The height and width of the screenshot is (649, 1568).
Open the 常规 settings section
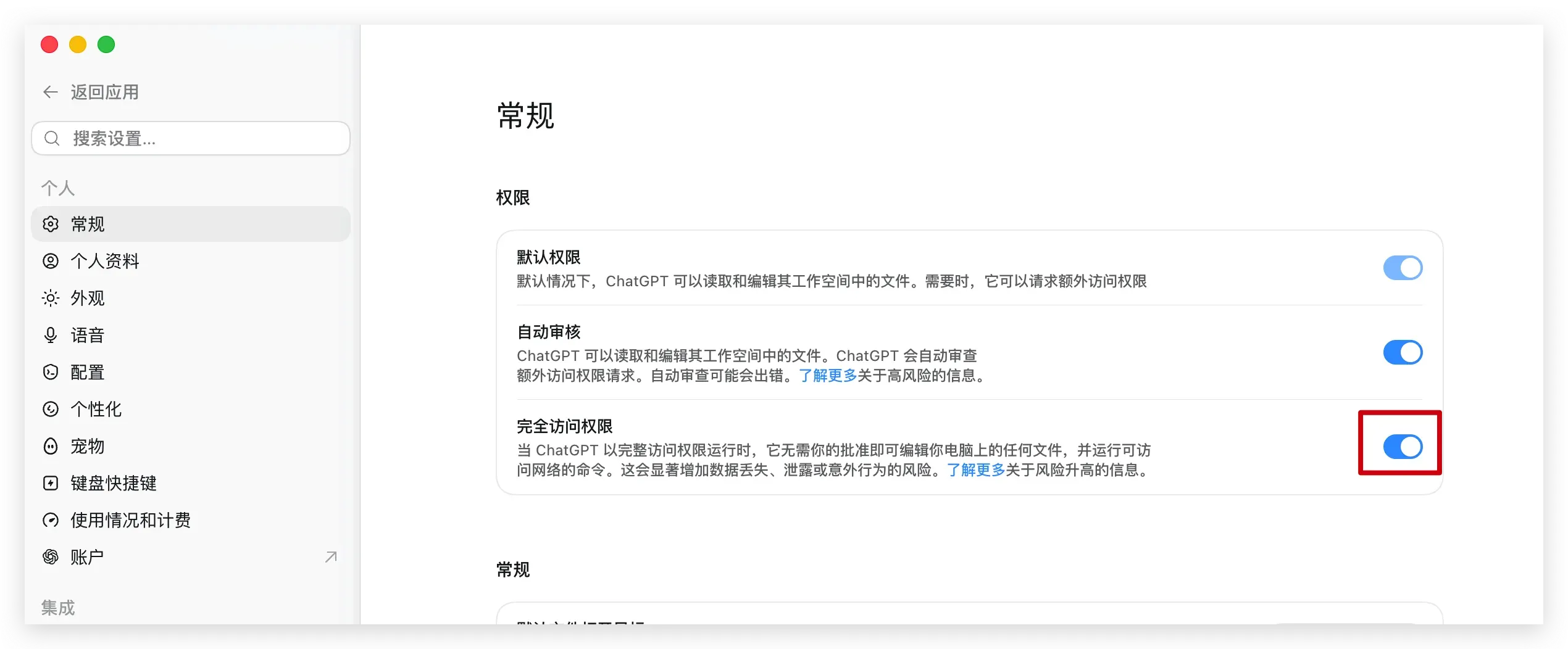pos(191,224)
